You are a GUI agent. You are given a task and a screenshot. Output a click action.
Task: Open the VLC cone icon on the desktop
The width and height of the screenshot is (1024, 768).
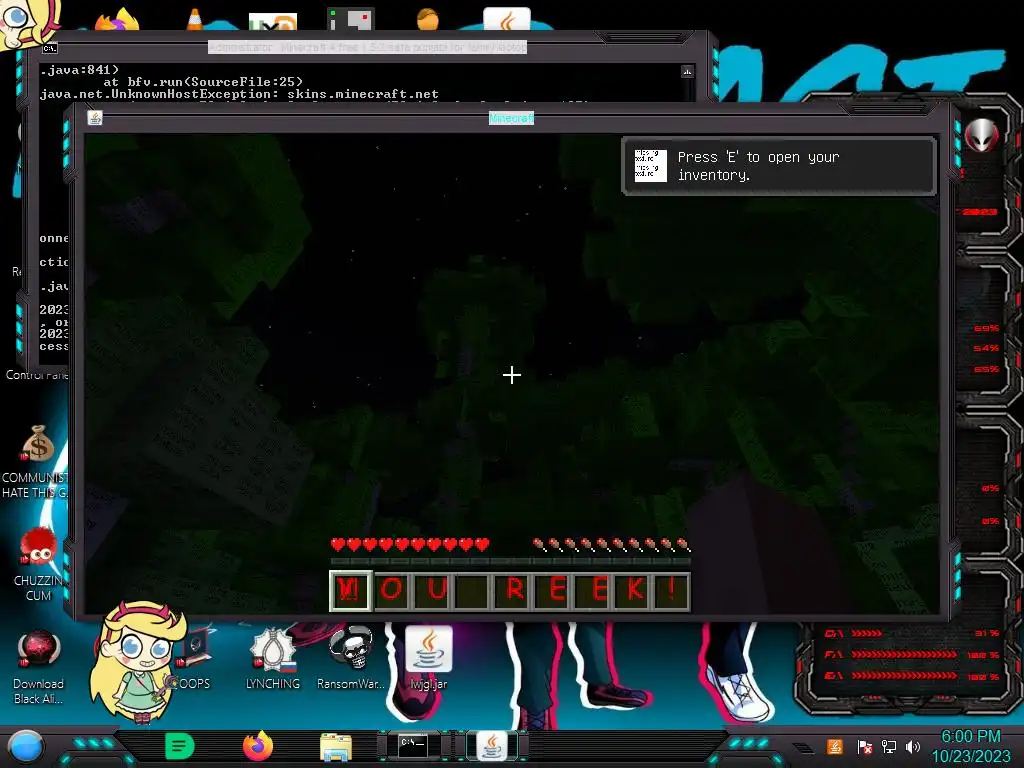pyautogui.click(x=195, y=20)
